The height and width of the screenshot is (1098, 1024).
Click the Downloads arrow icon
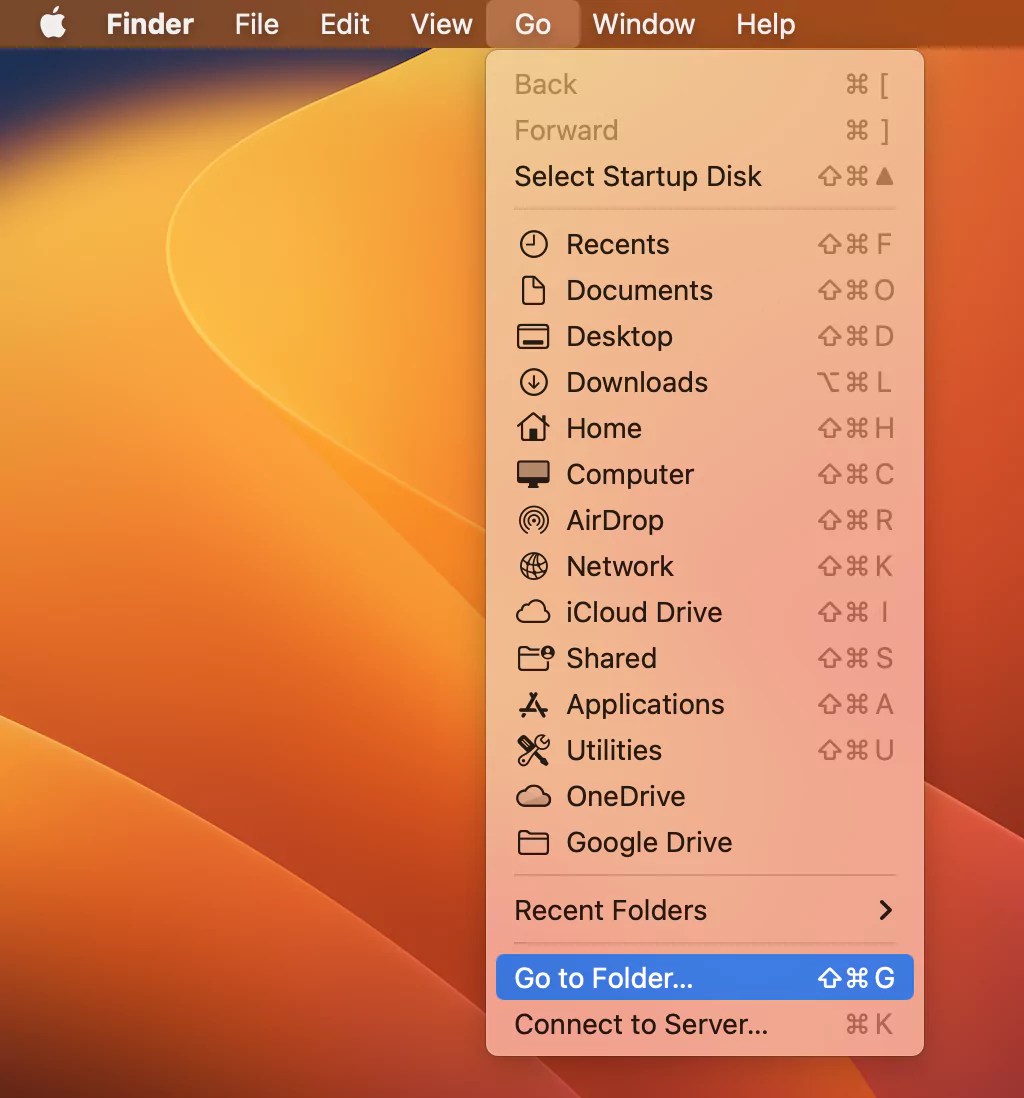(x=535, y=382)
